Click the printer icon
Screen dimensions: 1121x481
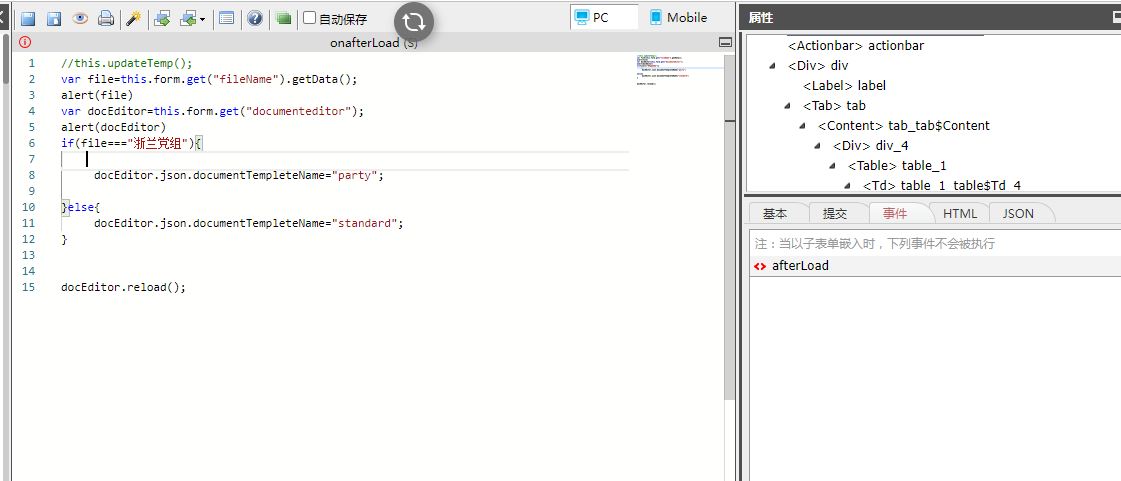[106, 19]
